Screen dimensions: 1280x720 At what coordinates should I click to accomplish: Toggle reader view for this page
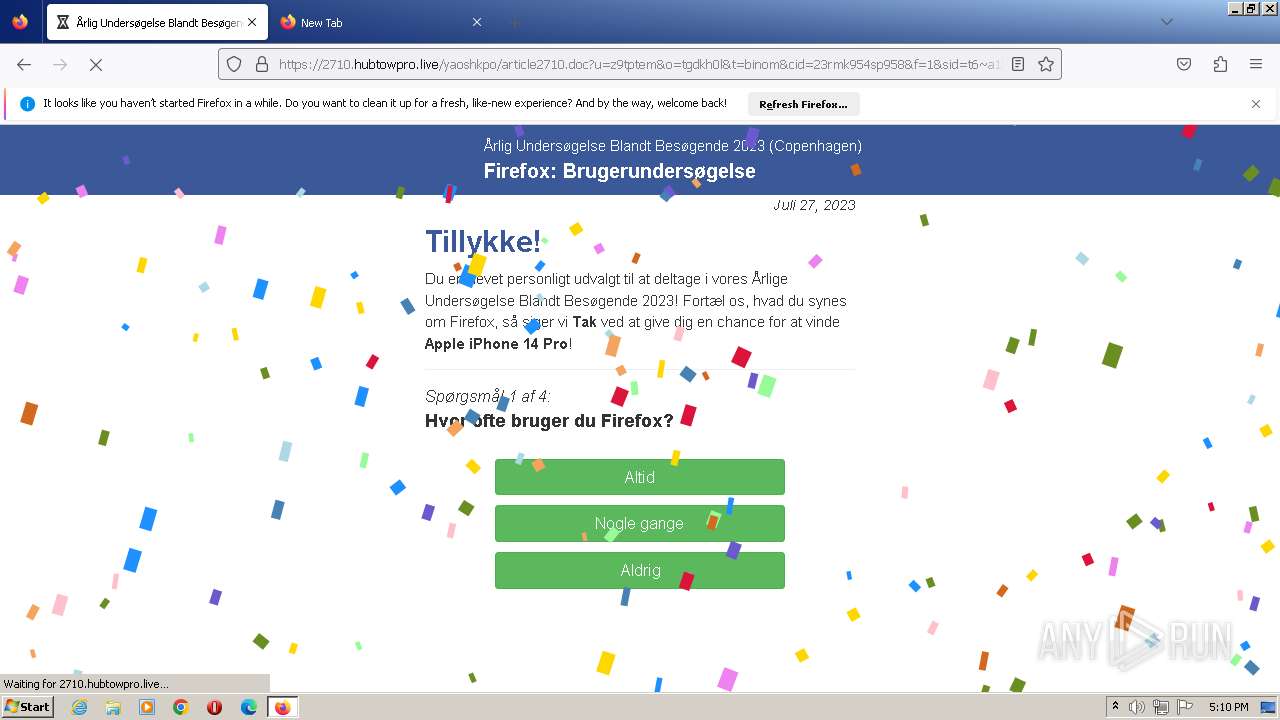pos(1018,64)
